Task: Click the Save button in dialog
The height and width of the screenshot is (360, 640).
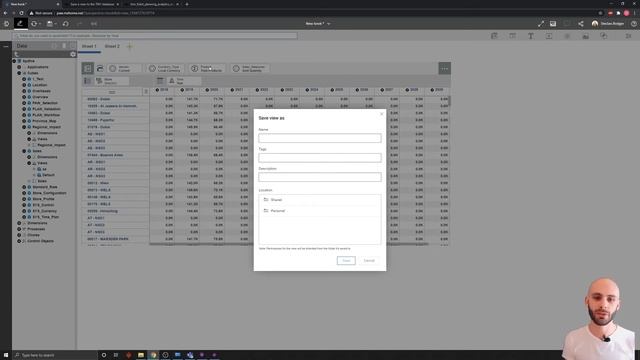Action: [346, 260]
